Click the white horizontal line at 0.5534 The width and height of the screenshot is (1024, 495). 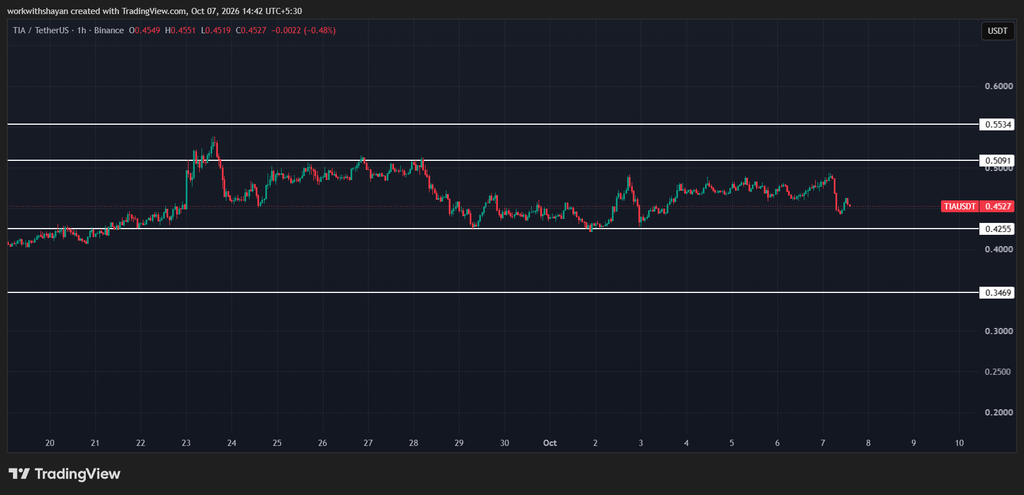tap(493, 124)
